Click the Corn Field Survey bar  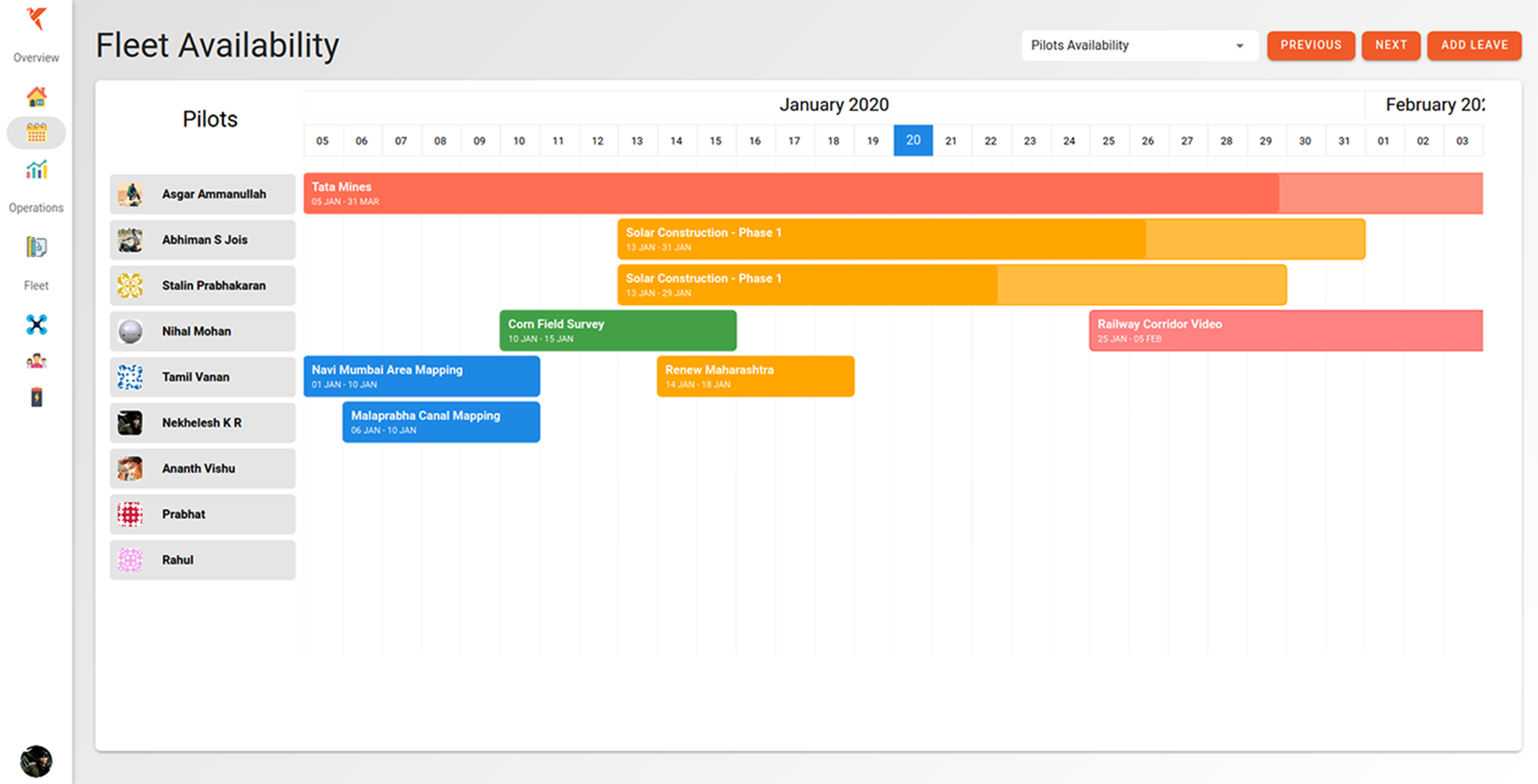point(617,330)
